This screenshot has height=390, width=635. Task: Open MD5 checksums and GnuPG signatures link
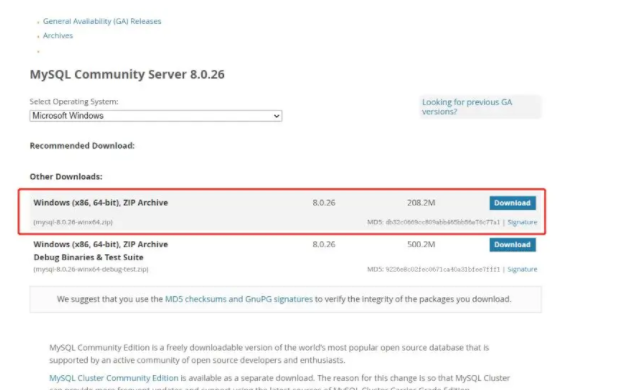[x=239, y=299]
